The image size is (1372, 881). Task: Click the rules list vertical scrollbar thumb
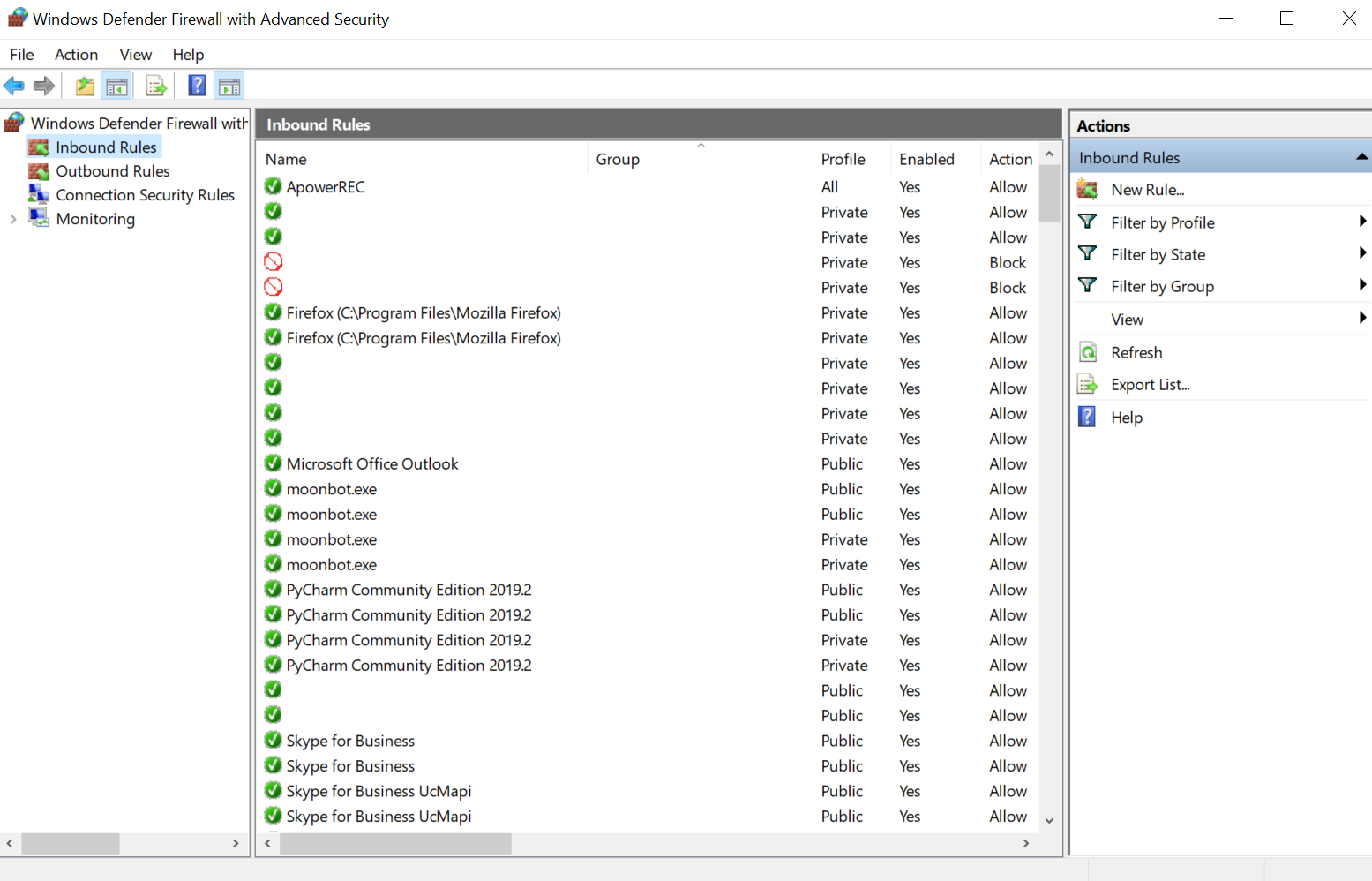click(1049, 193)
